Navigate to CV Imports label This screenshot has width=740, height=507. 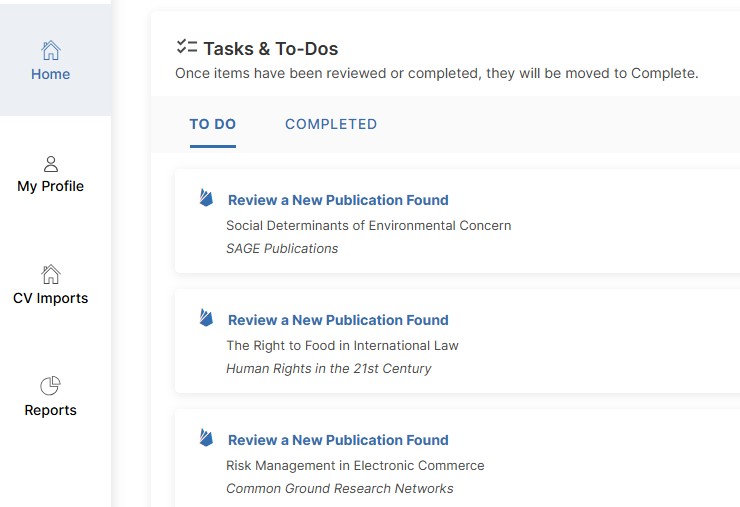point(50,298)
